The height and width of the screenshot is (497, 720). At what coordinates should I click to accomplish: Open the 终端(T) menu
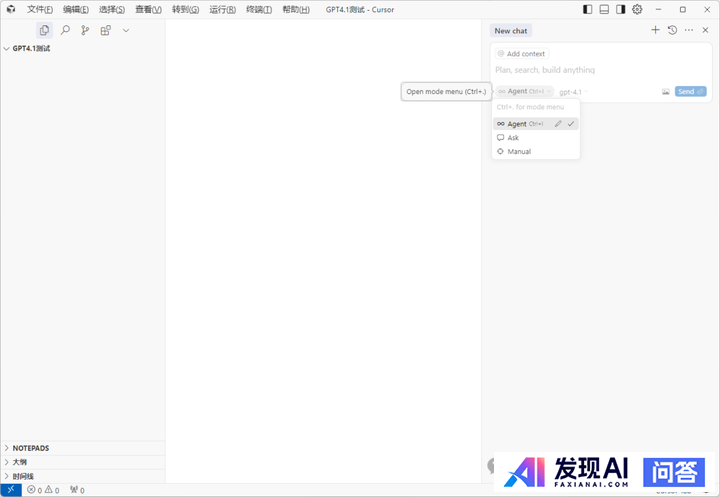(259, 10)
